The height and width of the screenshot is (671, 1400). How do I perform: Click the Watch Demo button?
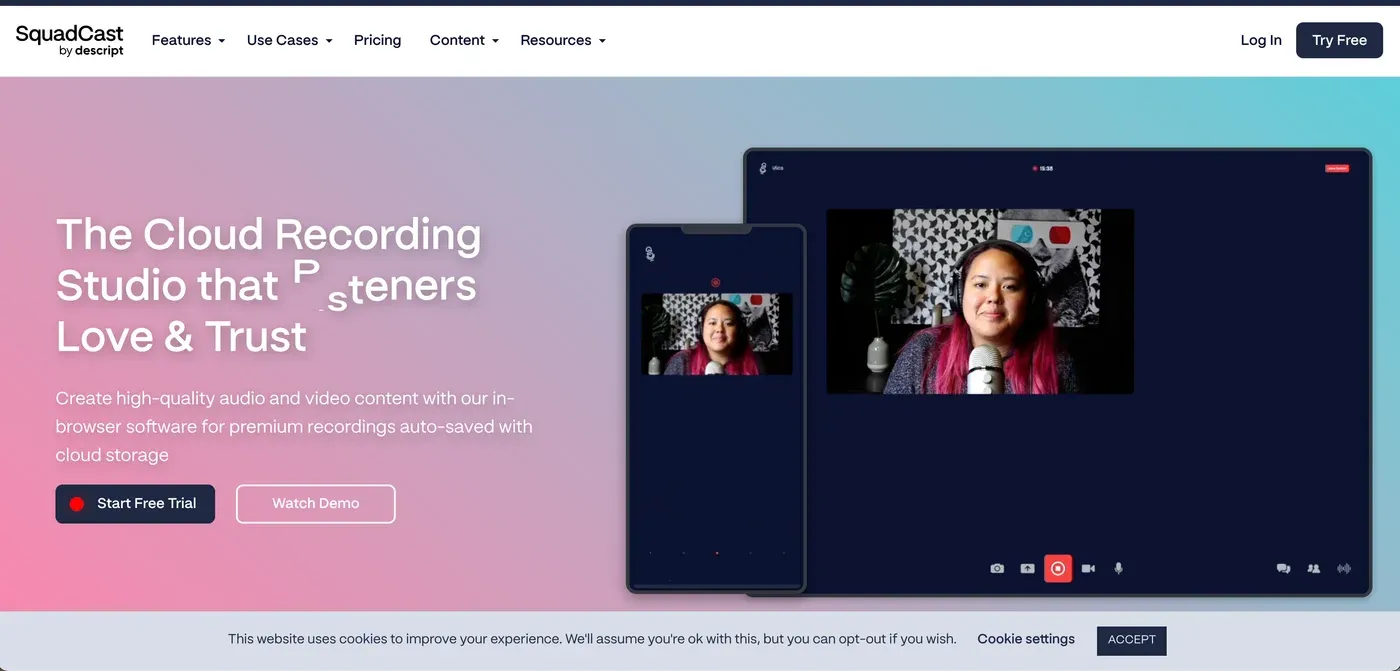pos(316,504)
